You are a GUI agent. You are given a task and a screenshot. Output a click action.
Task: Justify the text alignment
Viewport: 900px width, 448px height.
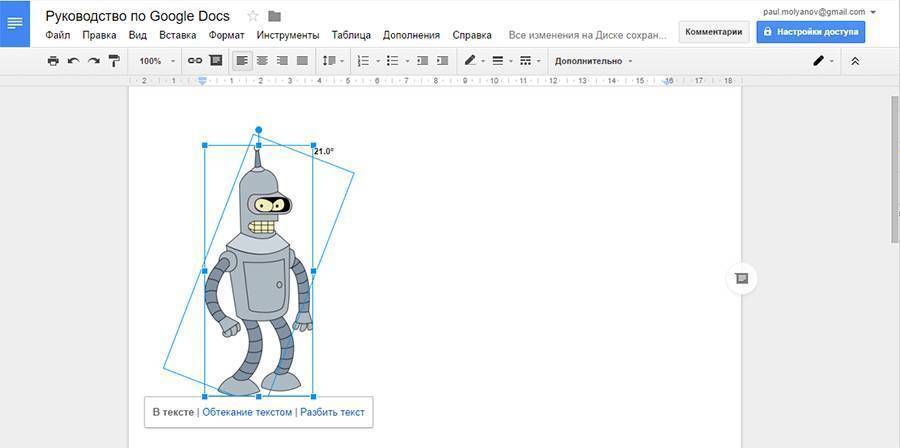[x=302, y=61]
